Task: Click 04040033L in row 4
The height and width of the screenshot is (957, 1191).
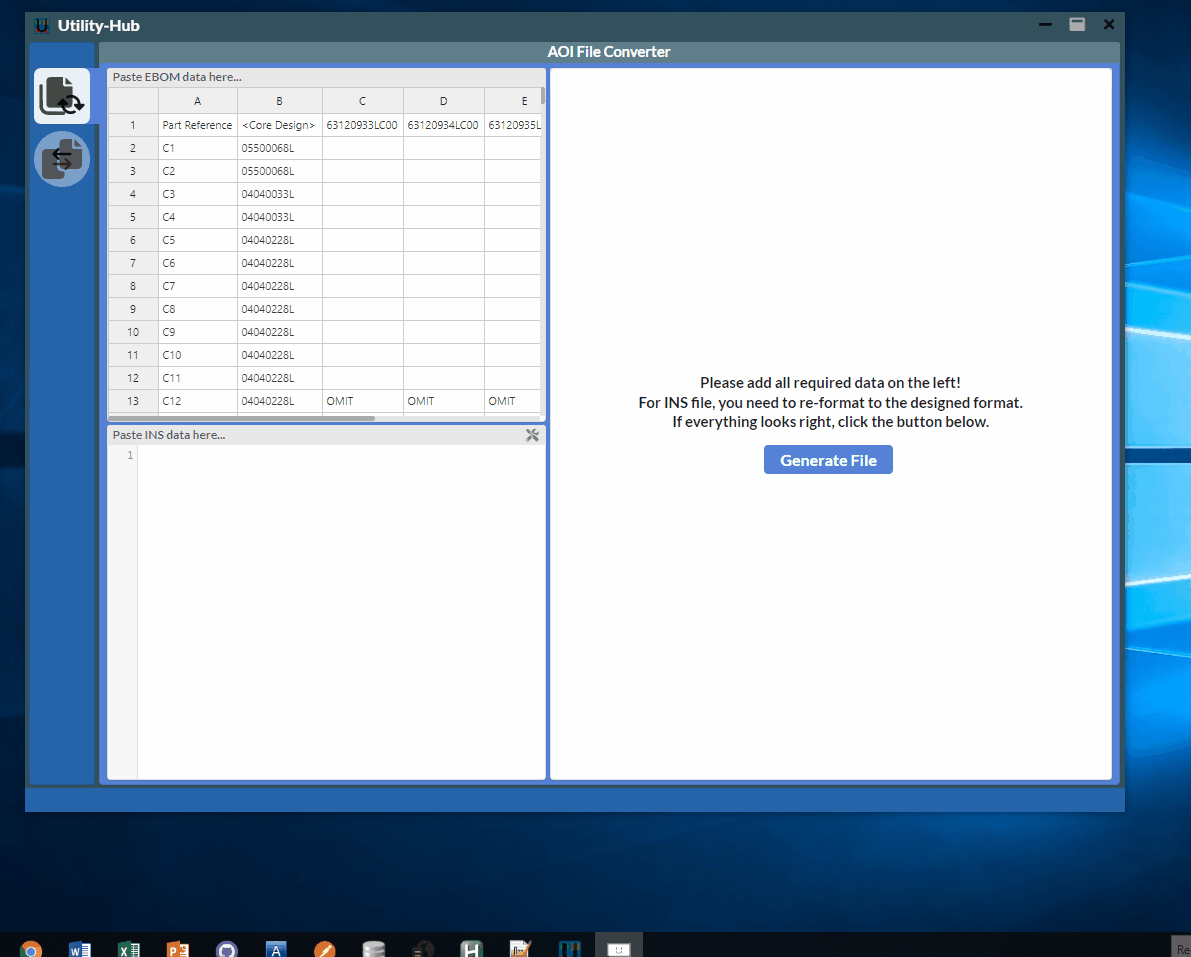Action: pyautogui.click(x=280, y=194)
